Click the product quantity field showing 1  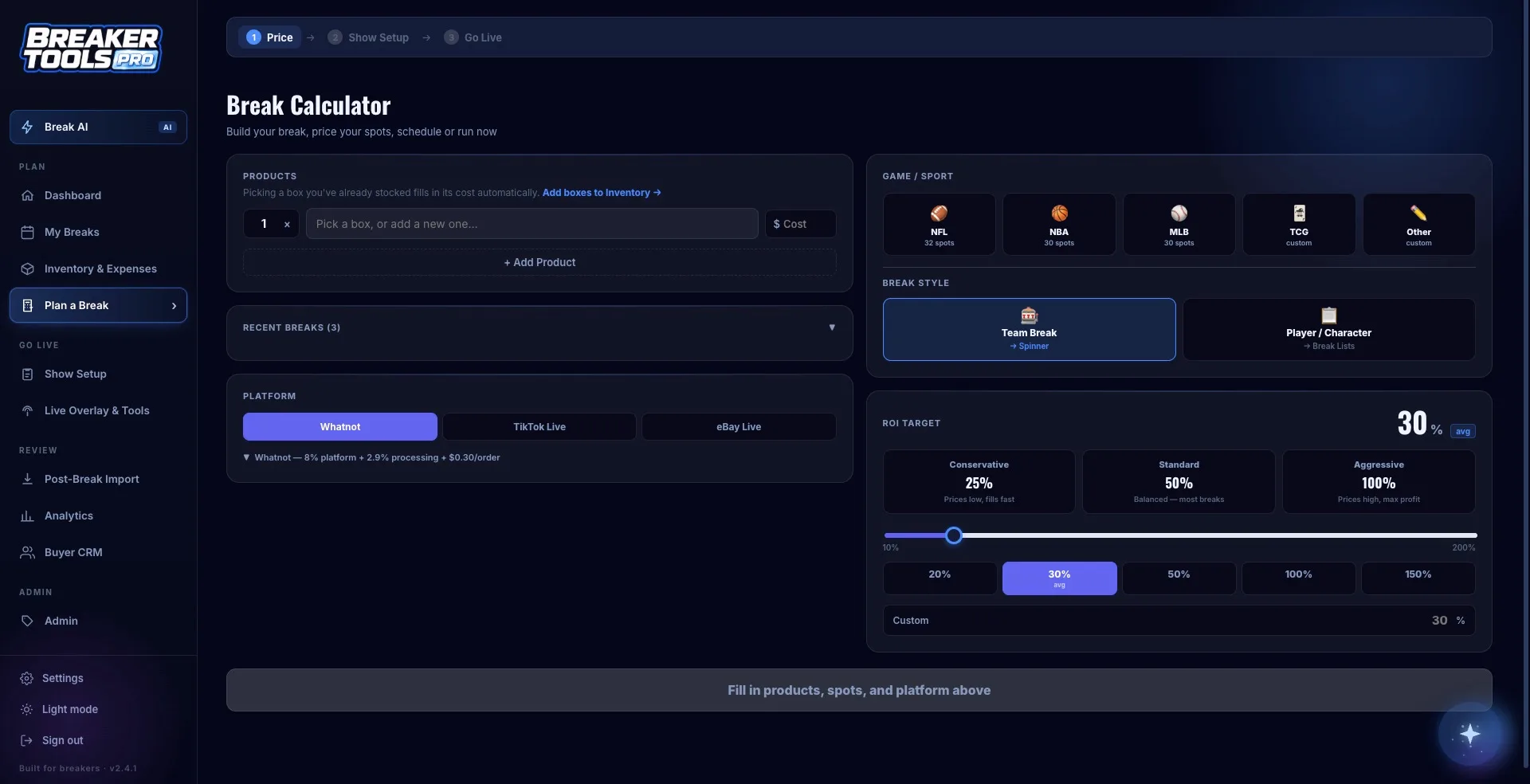click(263, 224)
